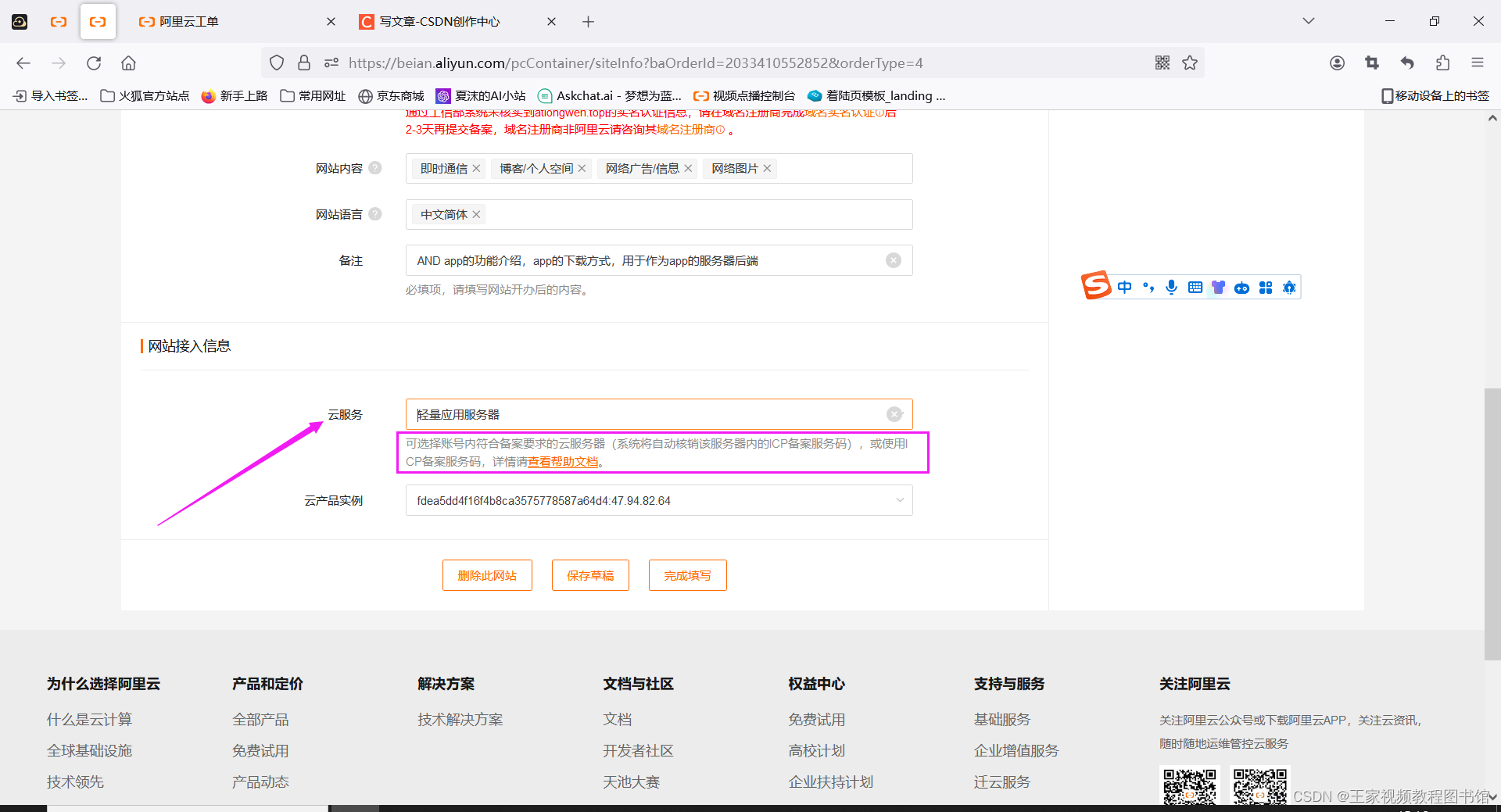The image size is (1501, 812).
Task: Open a new browser tab
Action: [589, 22]
